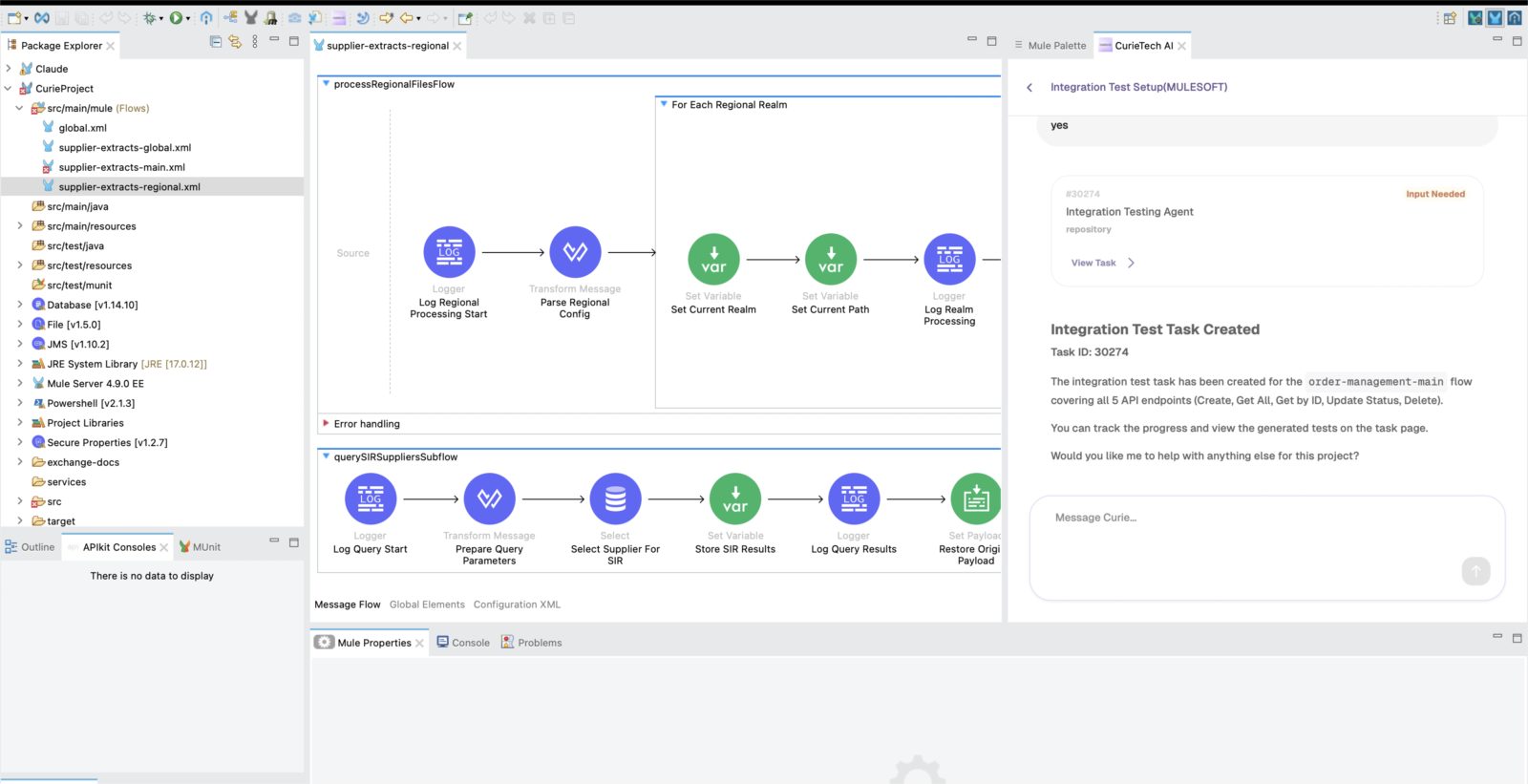Viewport: 1528px width, 784px height.
Task: Expand the Claude project in Package Explorer
Action: (9, 69)
